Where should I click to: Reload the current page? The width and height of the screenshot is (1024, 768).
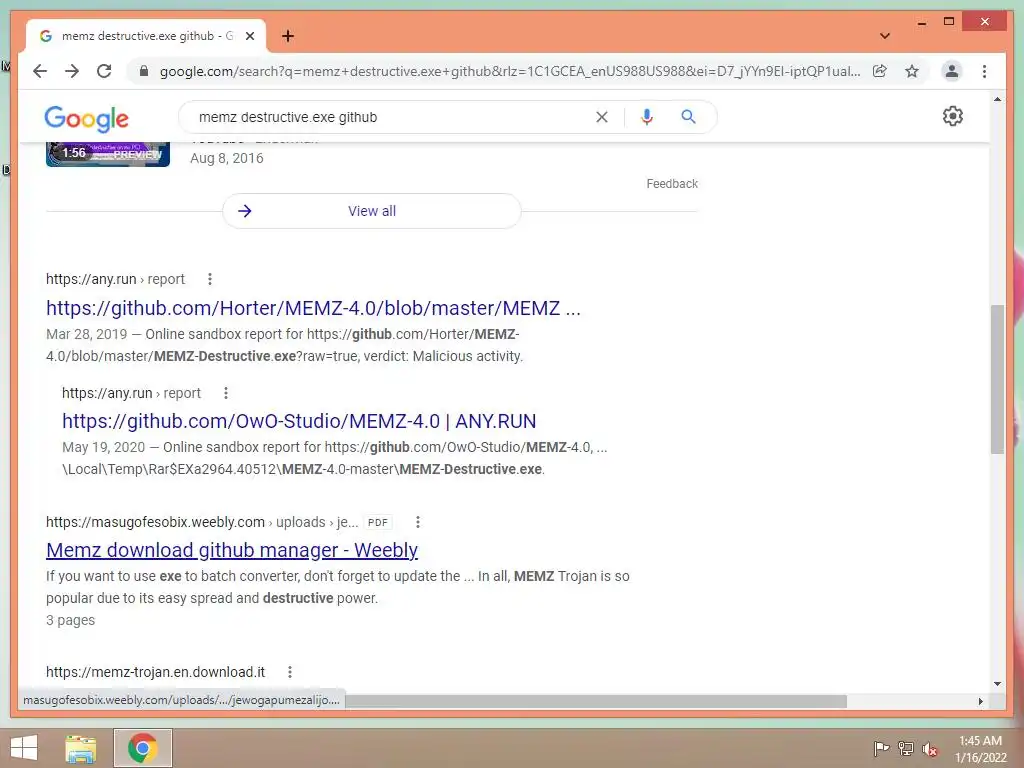104,71
